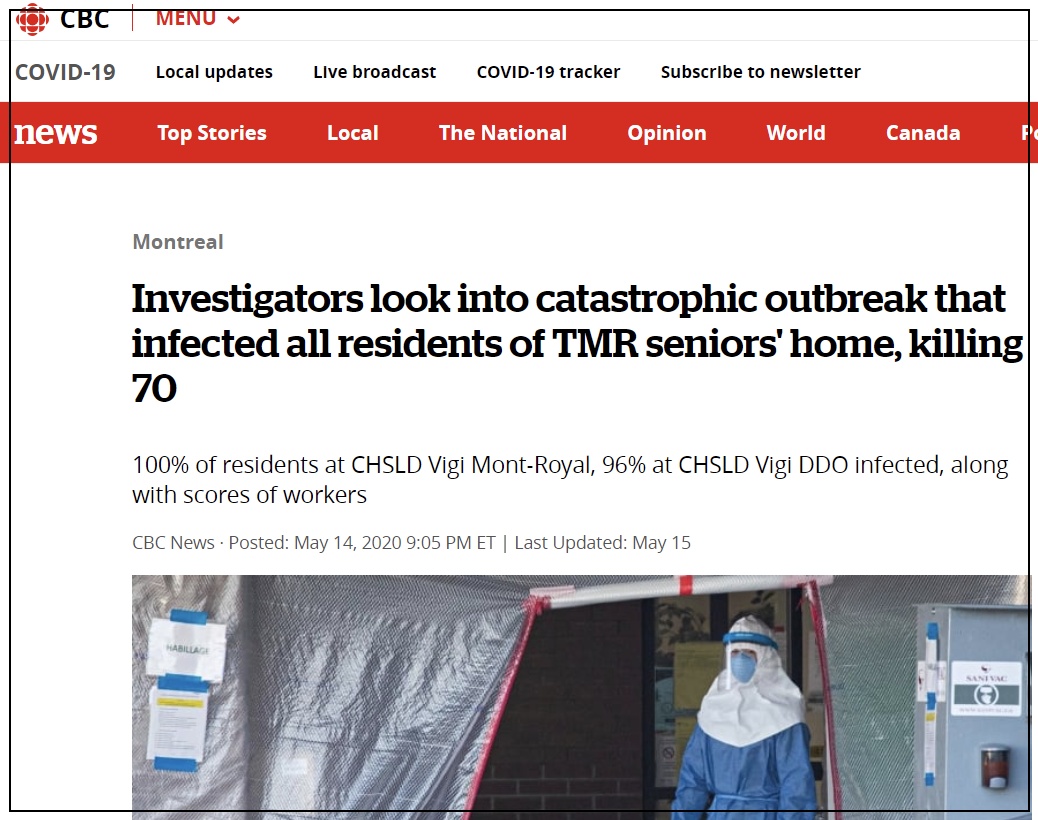Click the CBC gem logo icon
This screenshot has width=1038, height=820.
coord(32,19)
